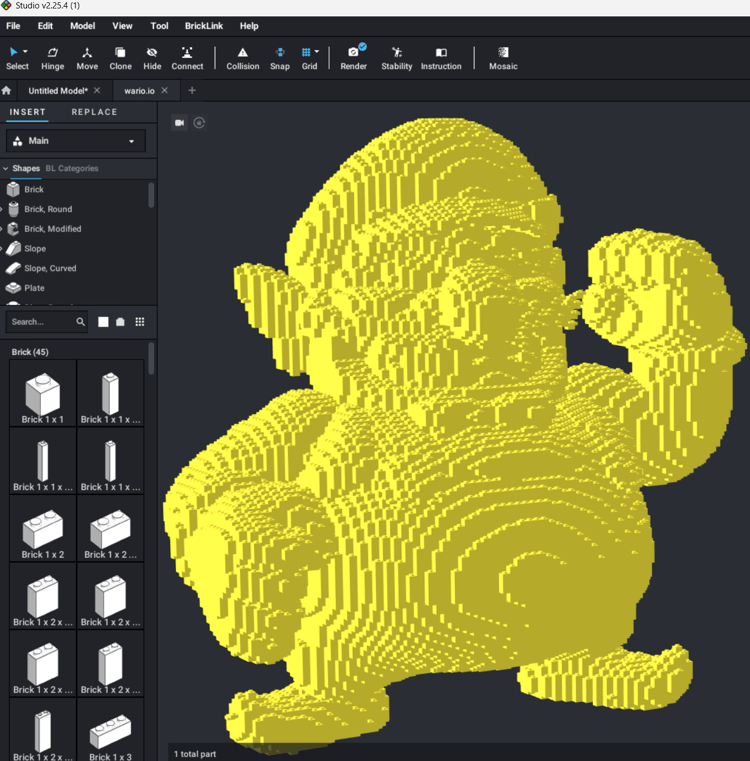Open the Instruction maker
750x761 pixels.
[441, 58]
